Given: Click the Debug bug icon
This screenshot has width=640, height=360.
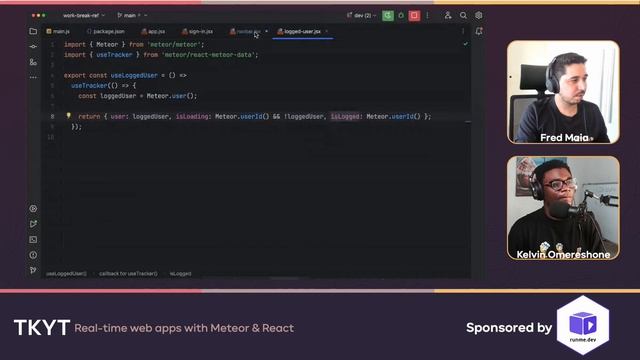Looking at the screenshot, I should pyautogui.click(x=401, y=16).
